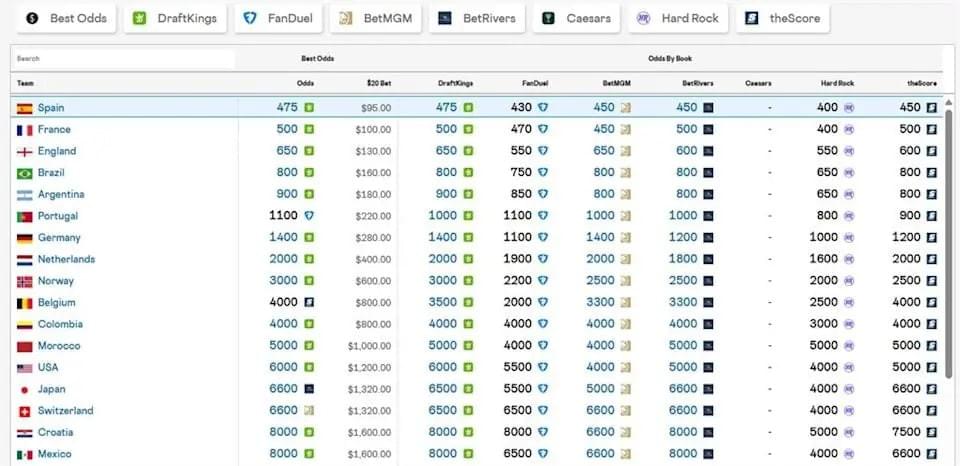Screen dimensions: 960x466
Task: Select Mexico's BetRivers odds 8000
Action: coord(683,454)
